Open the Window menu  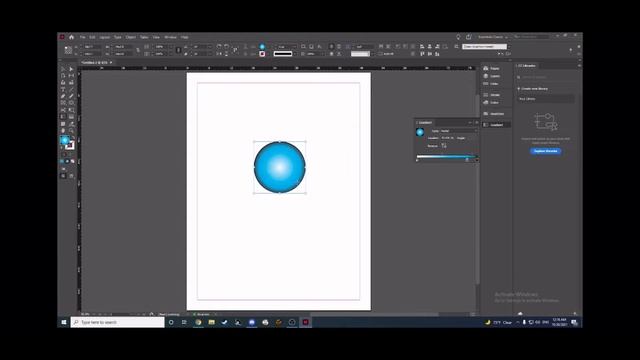coord(170,37)
